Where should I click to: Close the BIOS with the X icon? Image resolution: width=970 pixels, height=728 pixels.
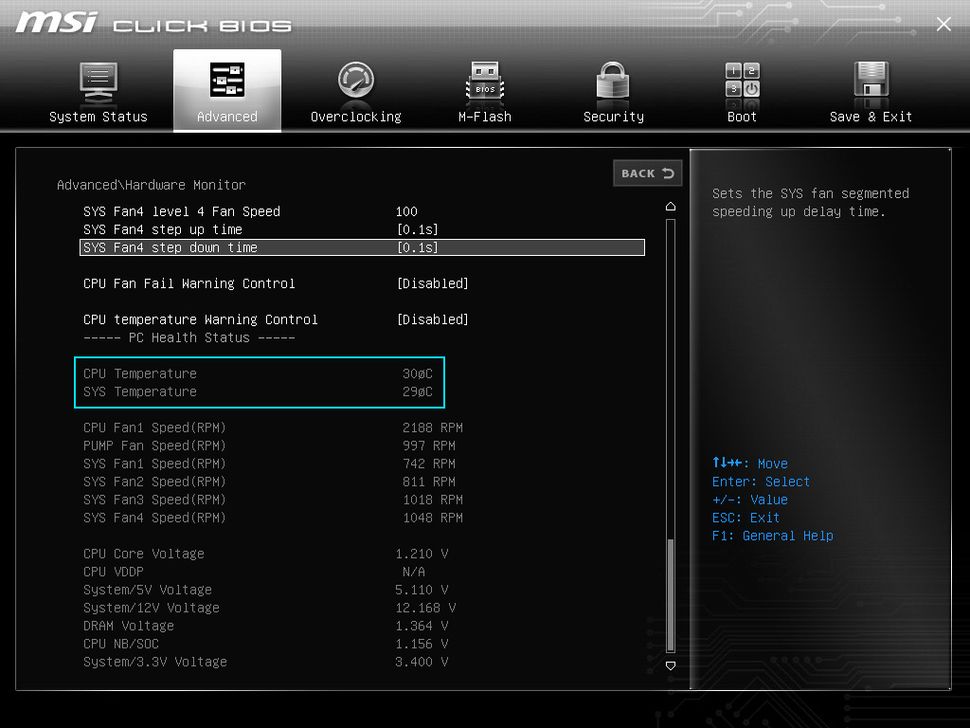(943, 24)
